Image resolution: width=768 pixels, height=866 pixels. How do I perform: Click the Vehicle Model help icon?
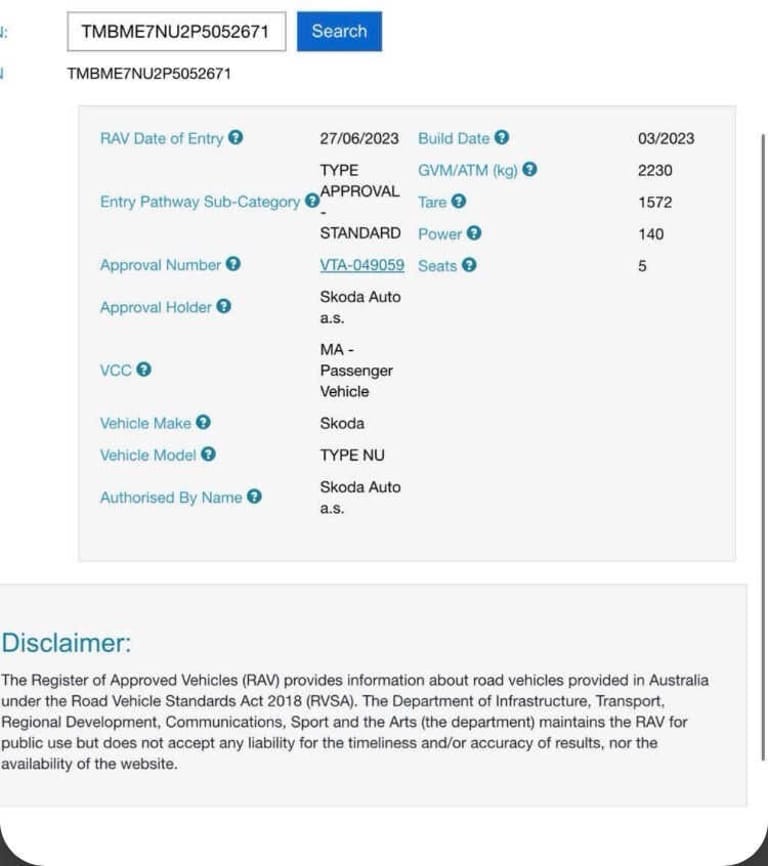[x=208, y=454]
